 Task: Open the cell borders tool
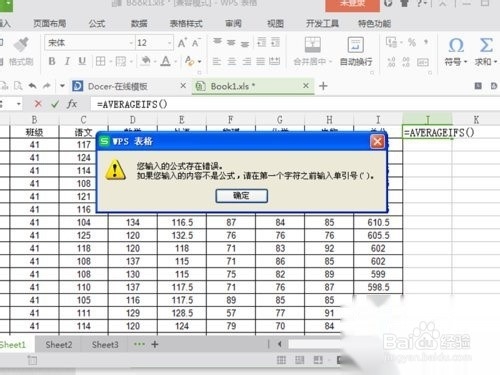pyautogui.click(x=100, y=61)
